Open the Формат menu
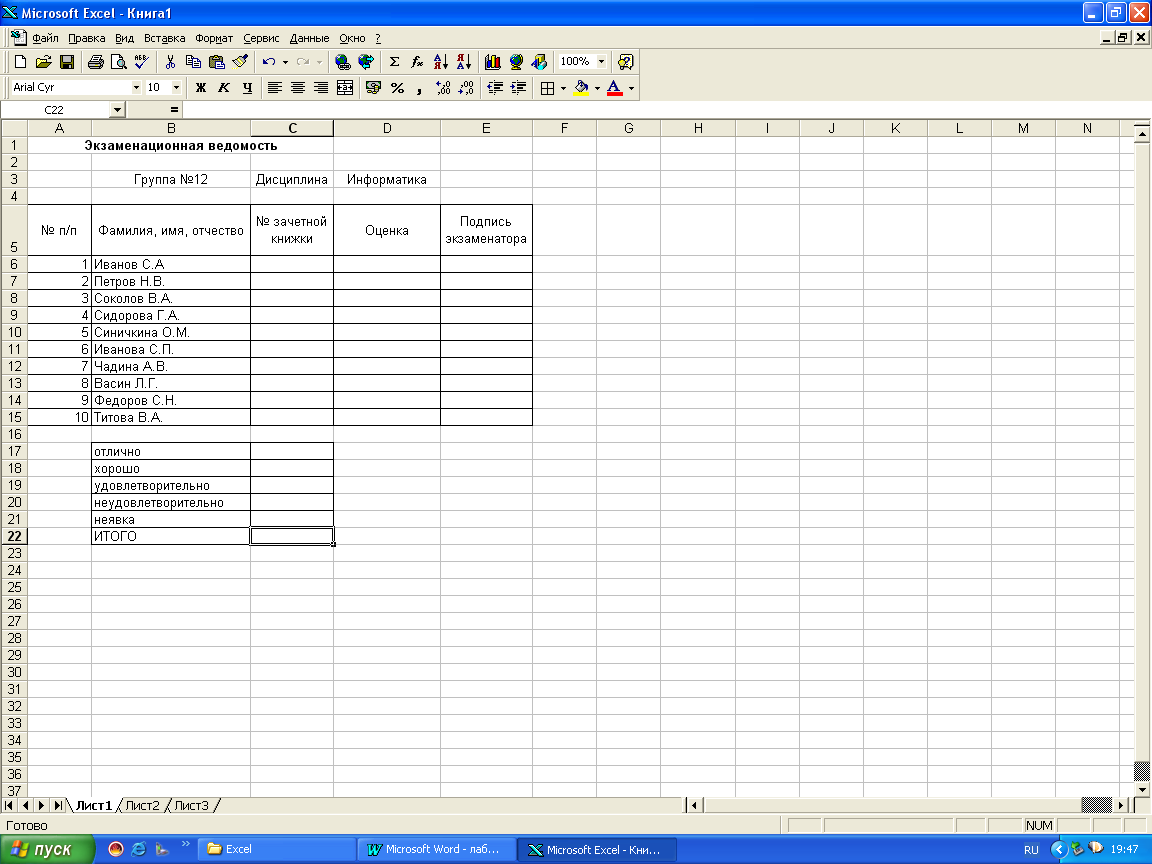This screenshot has height=864, width=1152. pos(214,38)
